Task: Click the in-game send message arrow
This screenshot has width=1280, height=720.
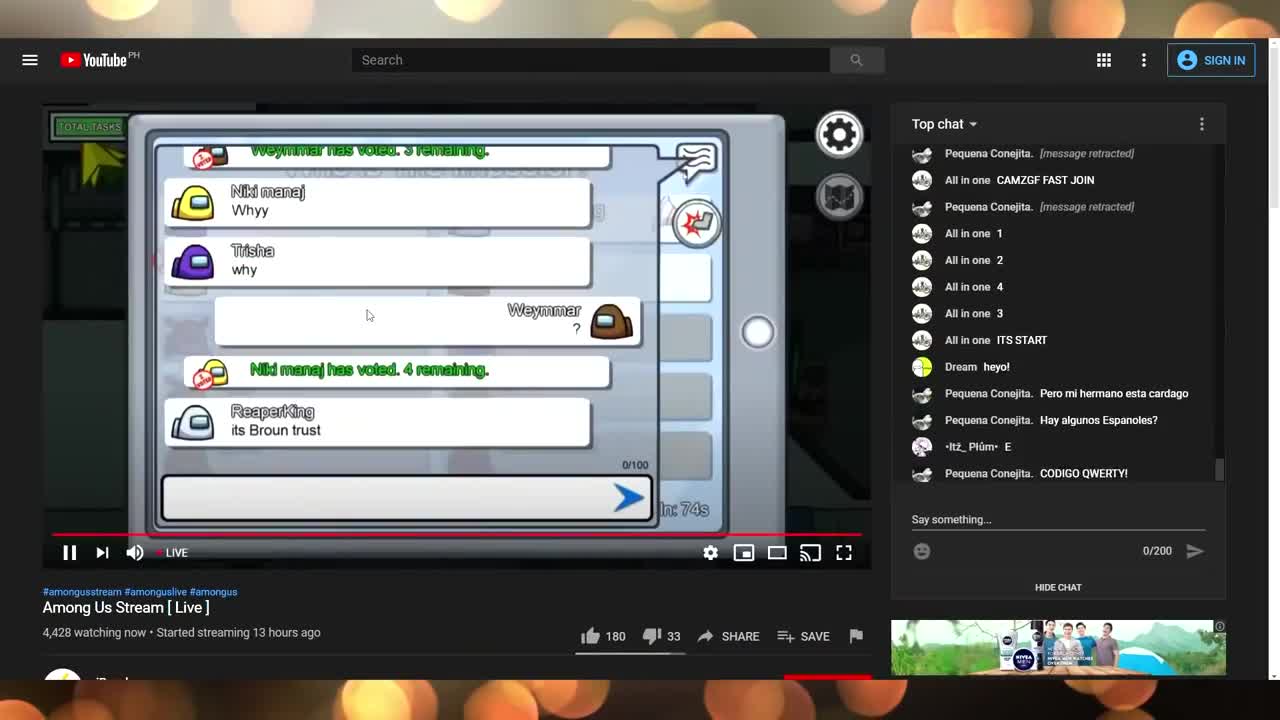Action: click(x=628, y=497)
